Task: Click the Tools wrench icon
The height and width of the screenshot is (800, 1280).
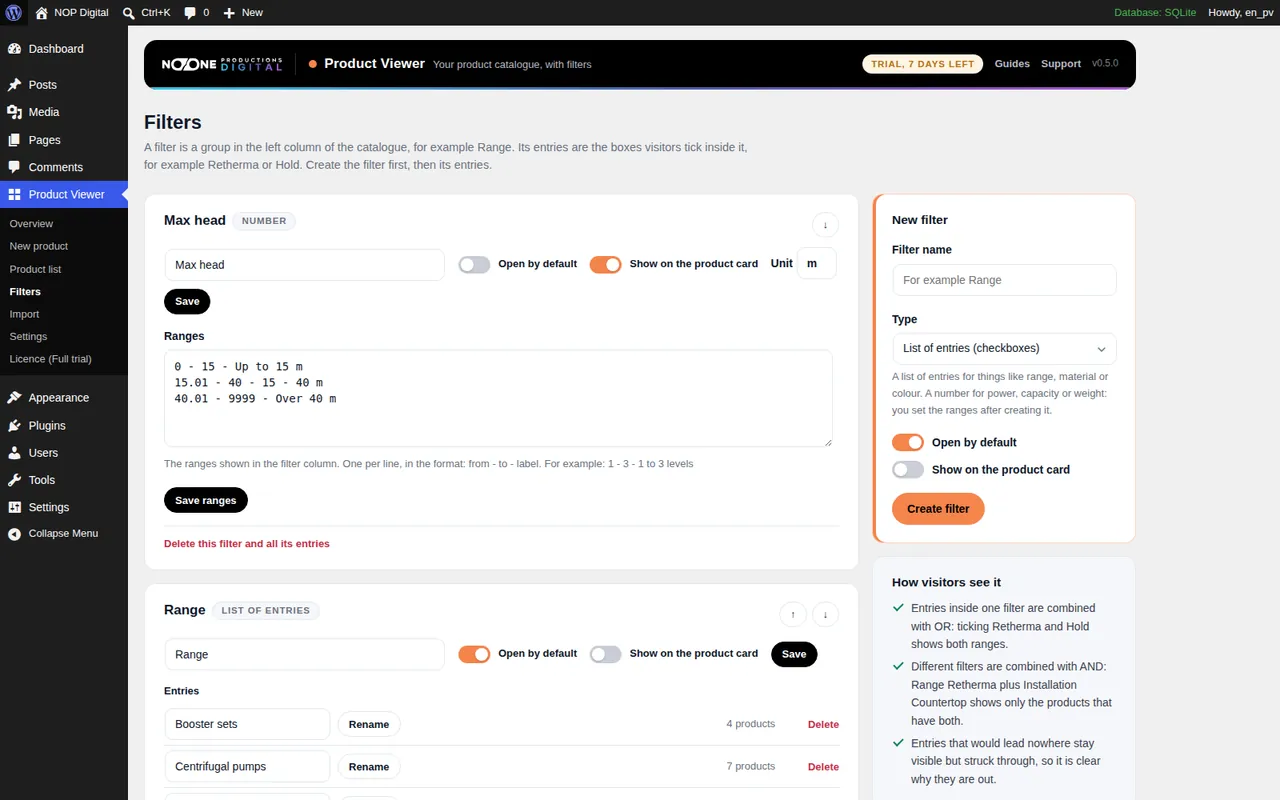Action: coord(14,480)
